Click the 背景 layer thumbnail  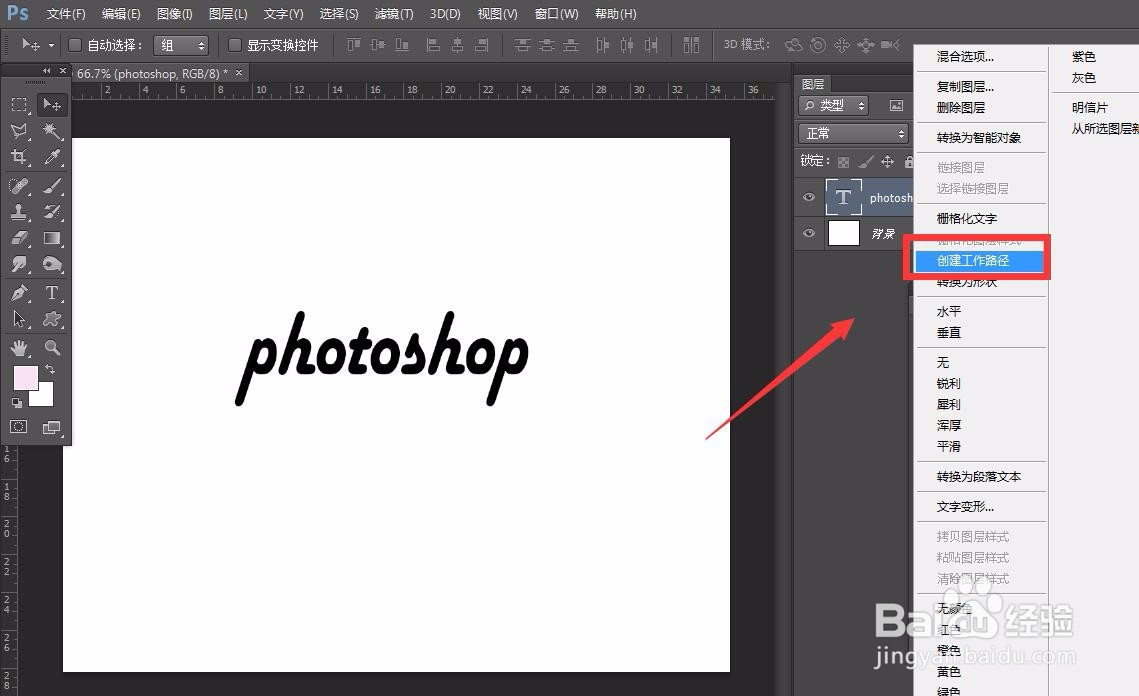click(843, 233)
